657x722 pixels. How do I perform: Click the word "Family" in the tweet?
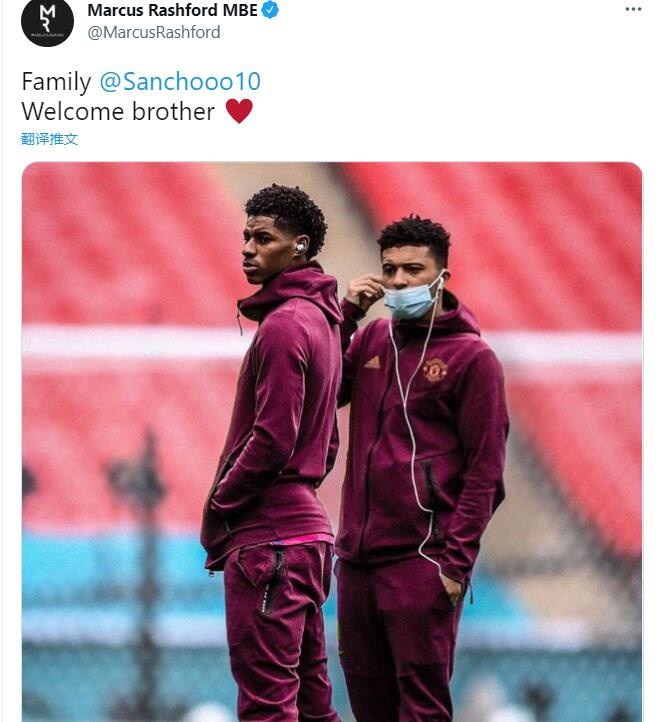click(x=56, y=81)
